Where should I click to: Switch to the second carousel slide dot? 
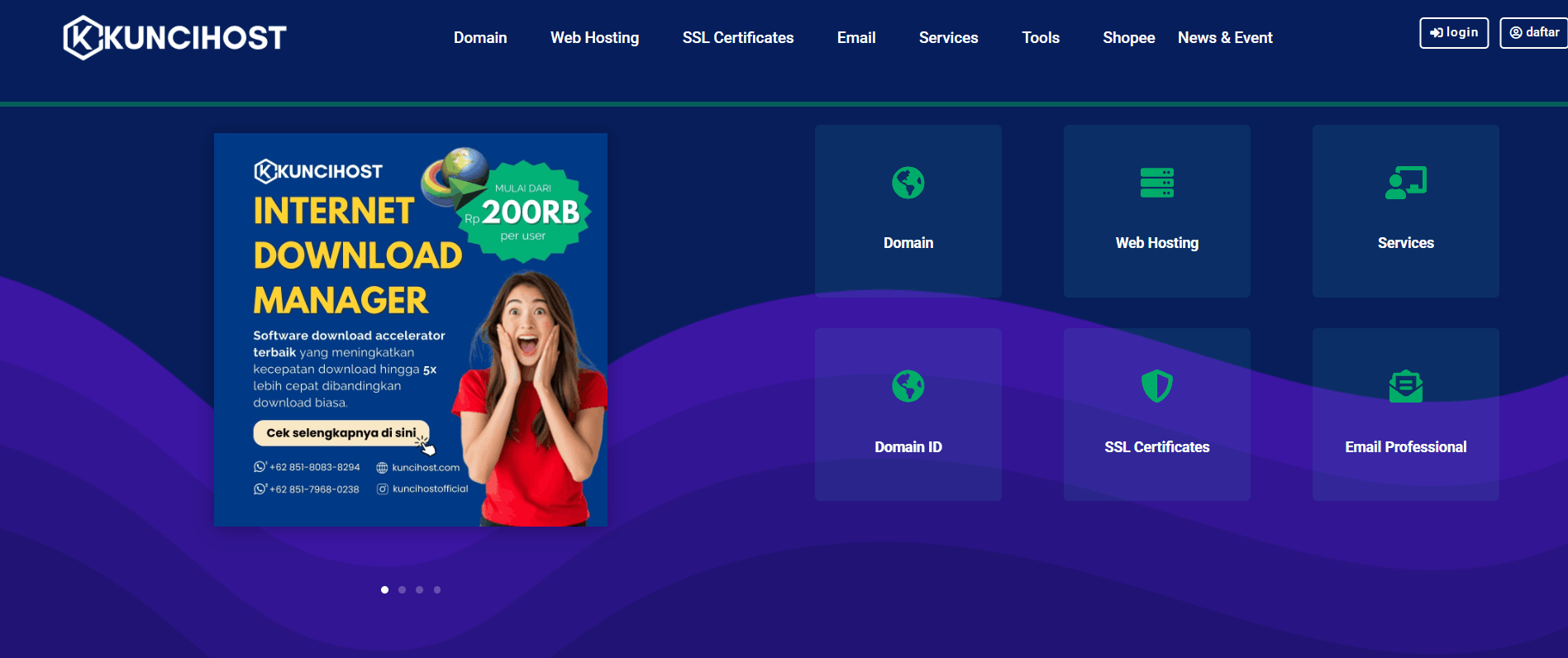402,589
